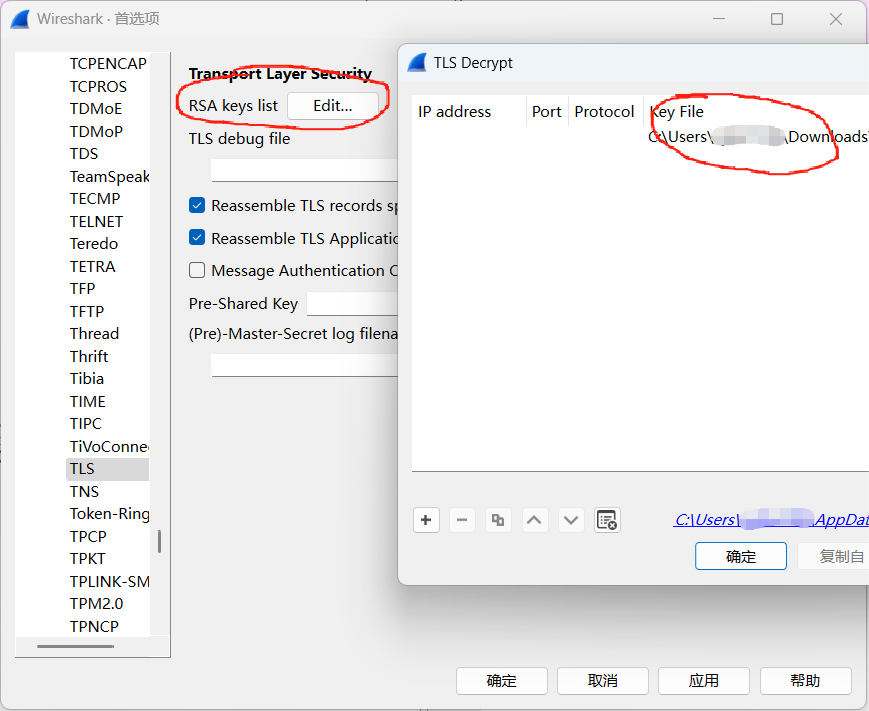
Task: Select TeamSpeak in protocol list
Action: (x=109, y=176)
